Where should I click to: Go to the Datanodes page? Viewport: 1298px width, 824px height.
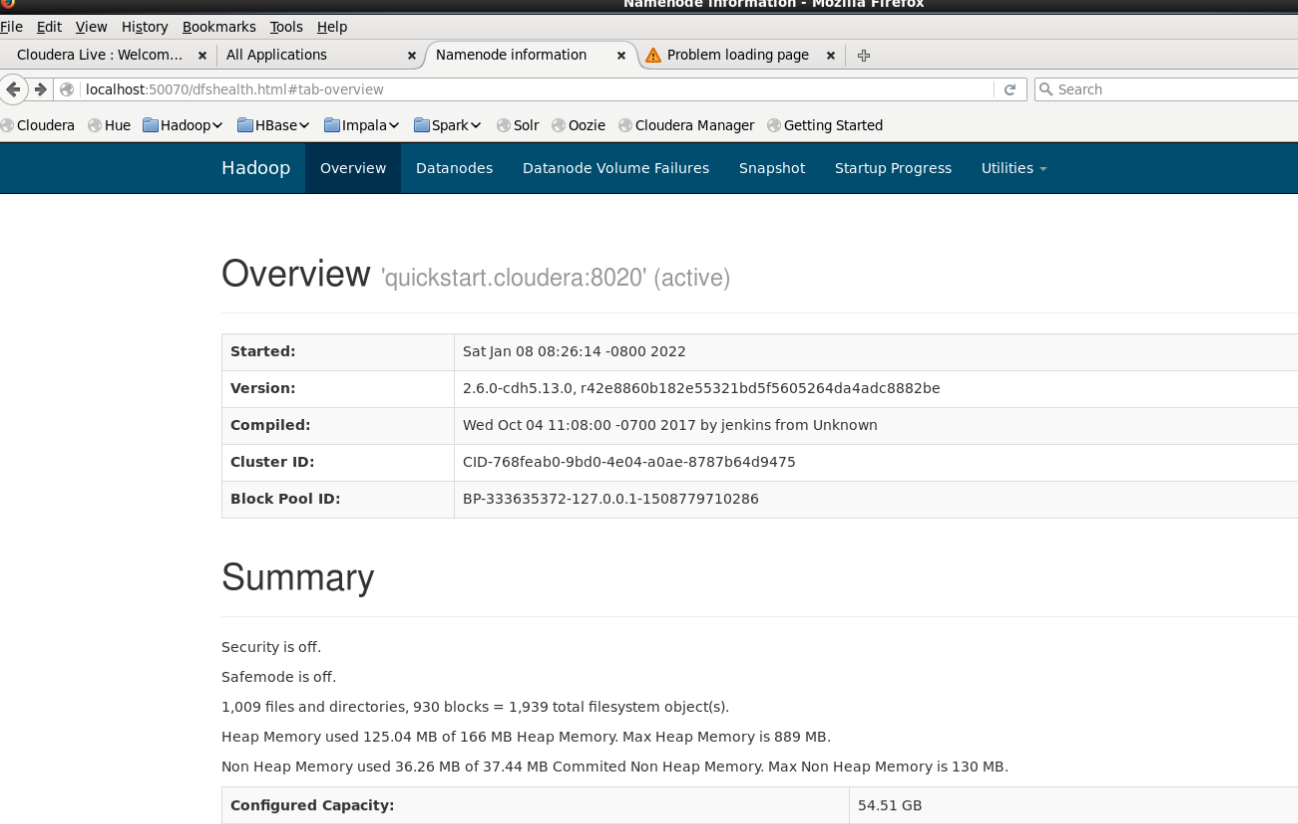click(454, 168)
